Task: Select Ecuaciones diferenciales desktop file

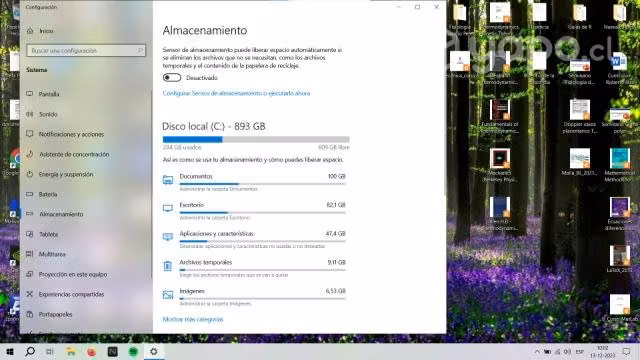Action: pyautogui.click(x=620, y=213)
